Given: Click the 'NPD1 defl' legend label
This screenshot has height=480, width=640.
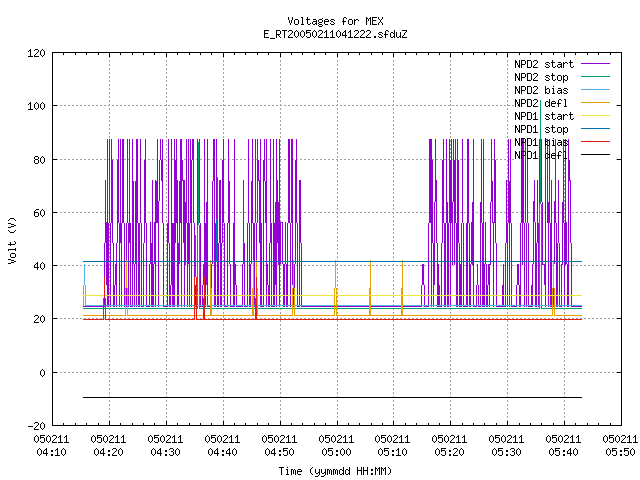Looking at the screenshot, I should (541, 156).
